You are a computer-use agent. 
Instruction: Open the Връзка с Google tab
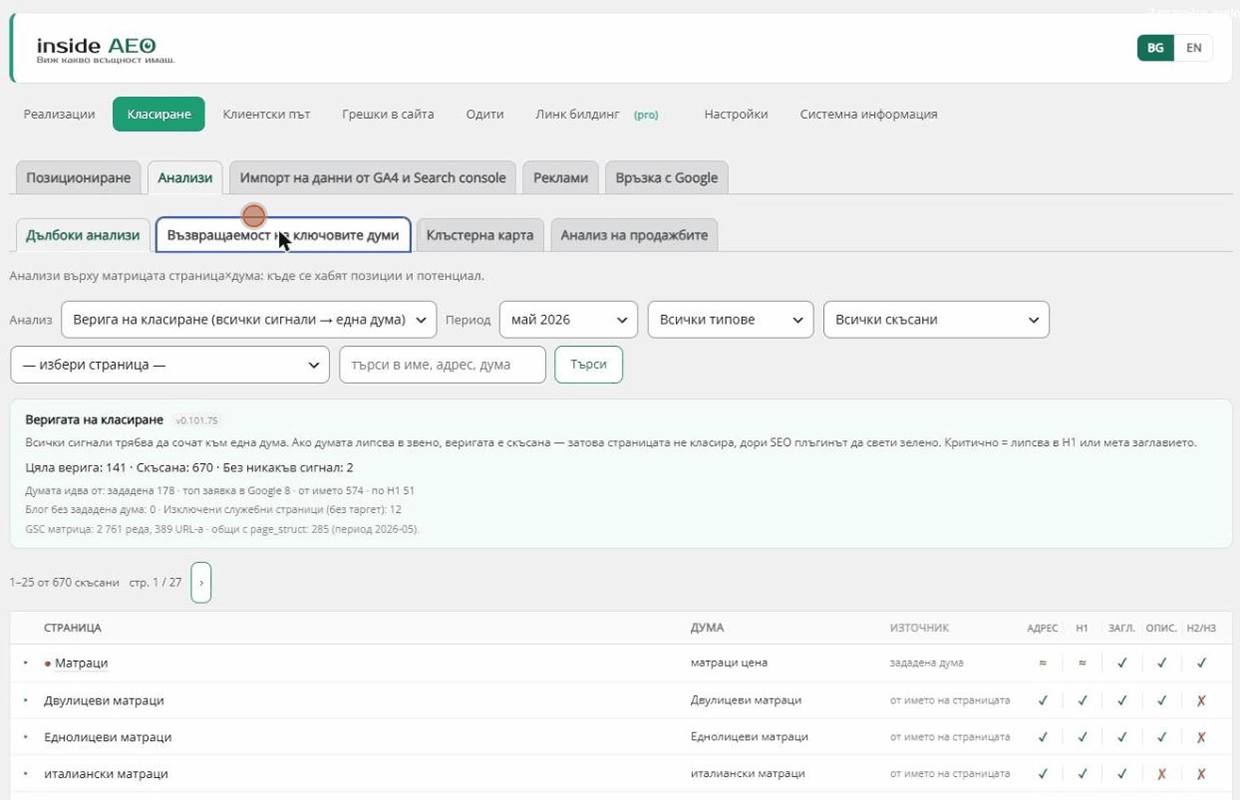tap(667, 177)
